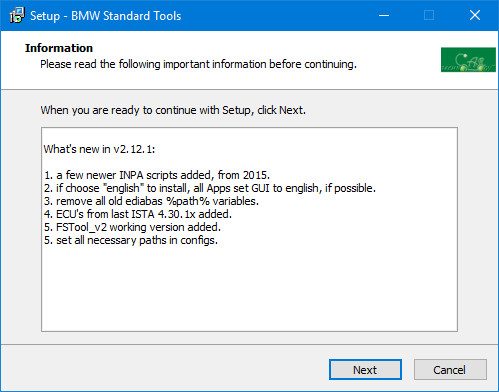Click the Information heading
Viewport: 499px width, 392px height.
pos(59,48)
